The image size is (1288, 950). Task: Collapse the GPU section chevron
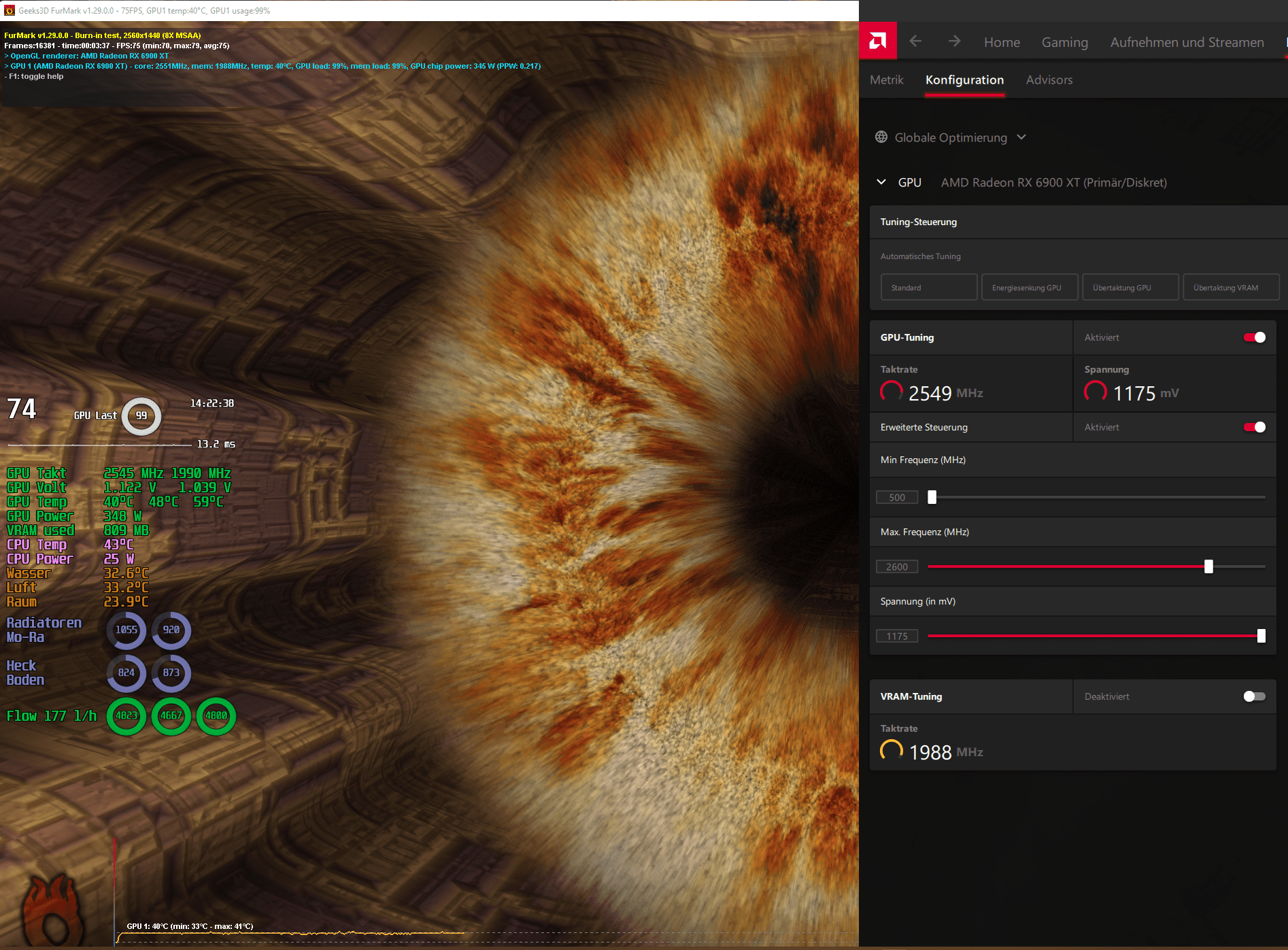(881, 182)
